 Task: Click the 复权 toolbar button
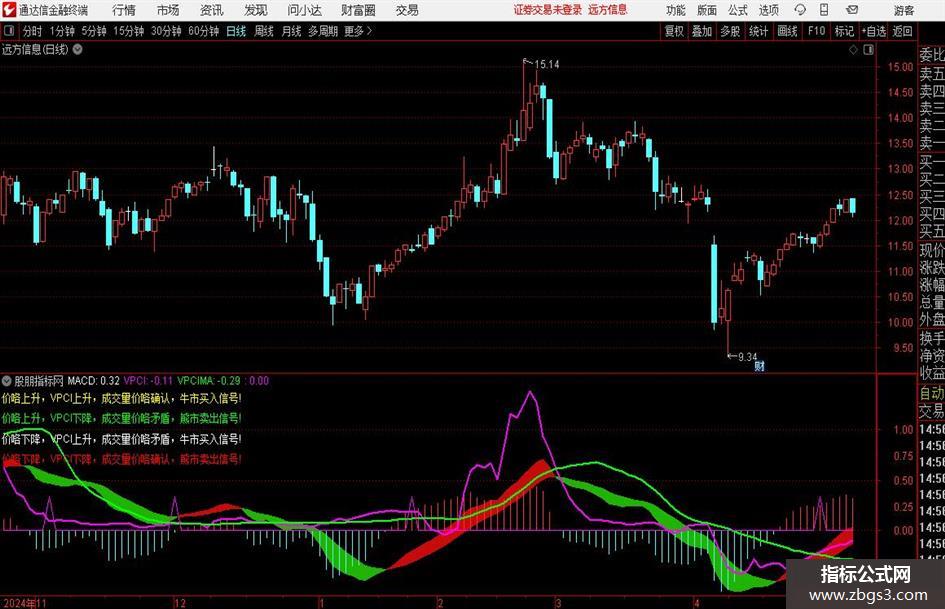tap(674, 31)
